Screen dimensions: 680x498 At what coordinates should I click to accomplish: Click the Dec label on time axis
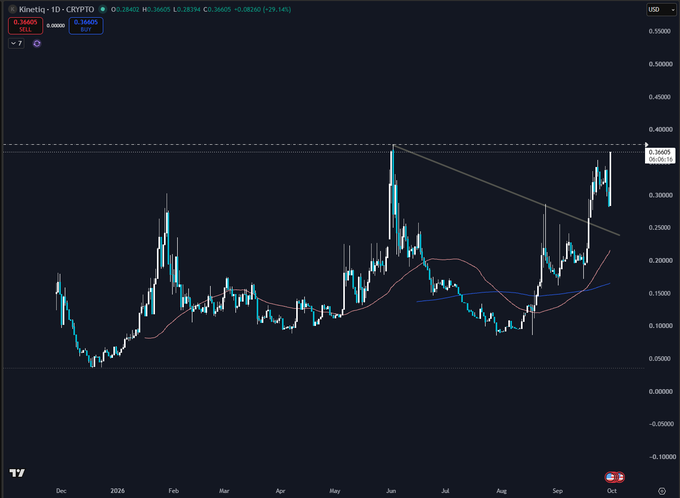[61, 491]
